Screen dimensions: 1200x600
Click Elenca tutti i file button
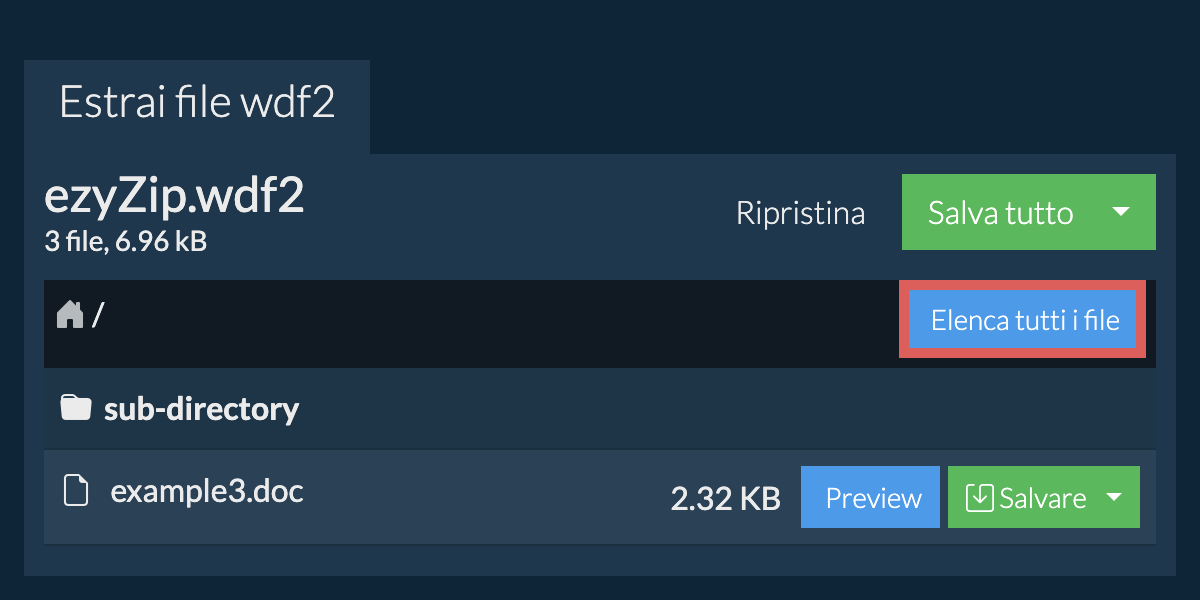click(1025, 320)
